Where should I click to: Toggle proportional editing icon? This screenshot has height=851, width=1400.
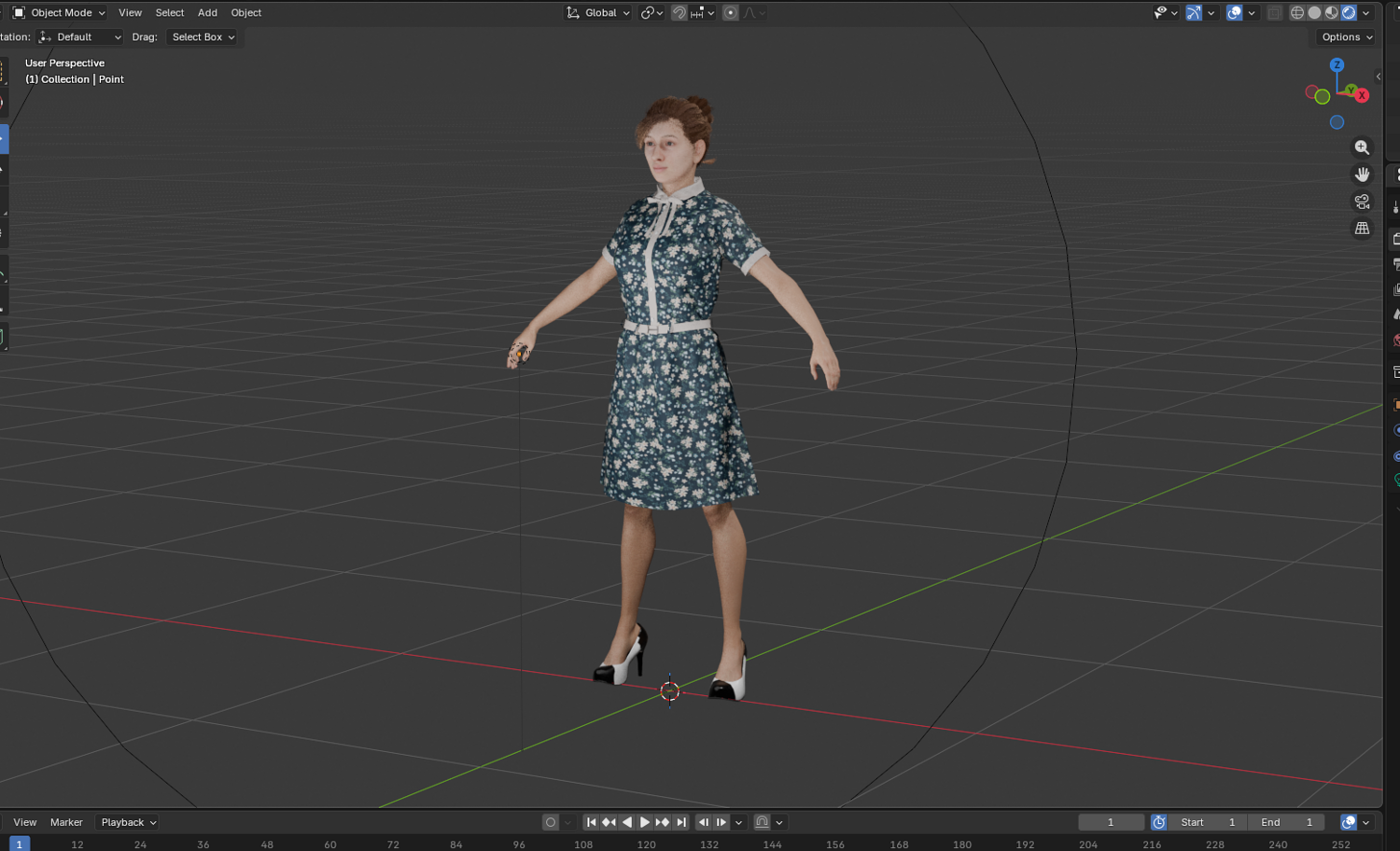point(731,13)
